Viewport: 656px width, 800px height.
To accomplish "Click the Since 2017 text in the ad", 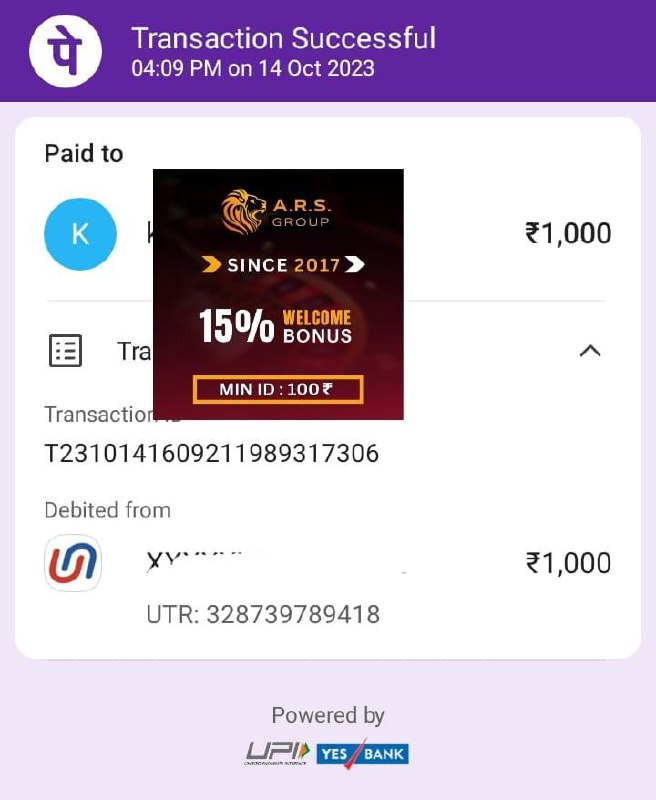I will coord(283,265).
